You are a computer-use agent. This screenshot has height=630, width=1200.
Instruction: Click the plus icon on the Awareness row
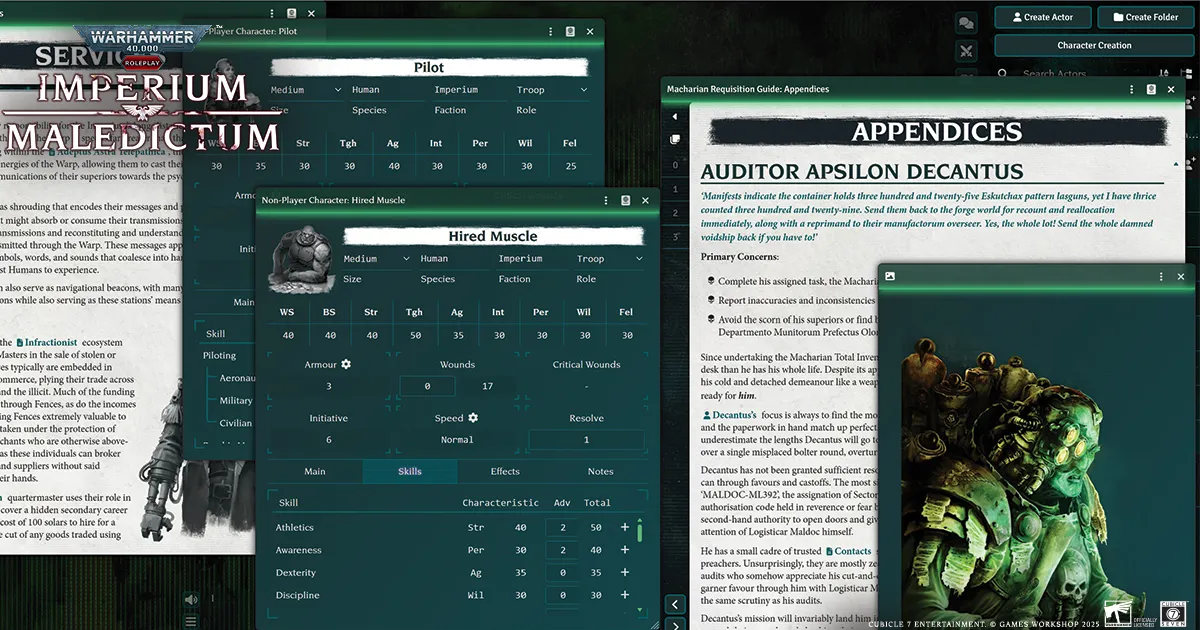pyautogui.click(x=625, y=550)
